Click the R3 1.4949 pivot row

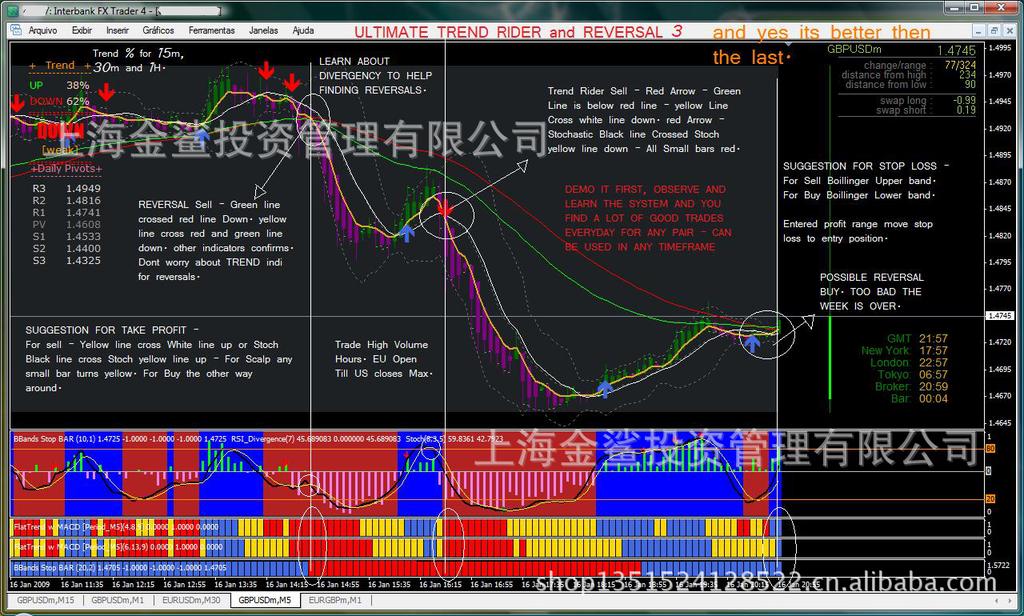click(x=66, y=189)
